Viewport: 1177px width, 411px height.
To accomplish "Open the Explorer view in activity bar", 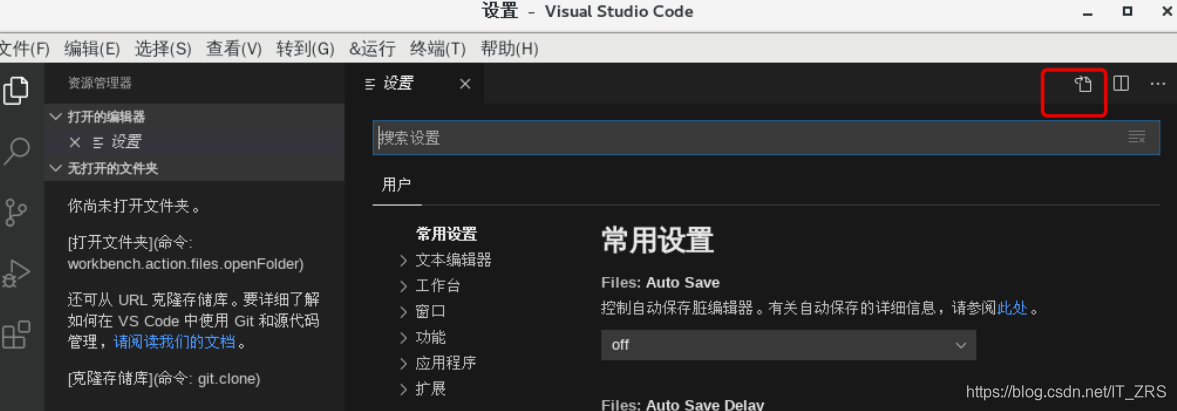I will point(17,90).
